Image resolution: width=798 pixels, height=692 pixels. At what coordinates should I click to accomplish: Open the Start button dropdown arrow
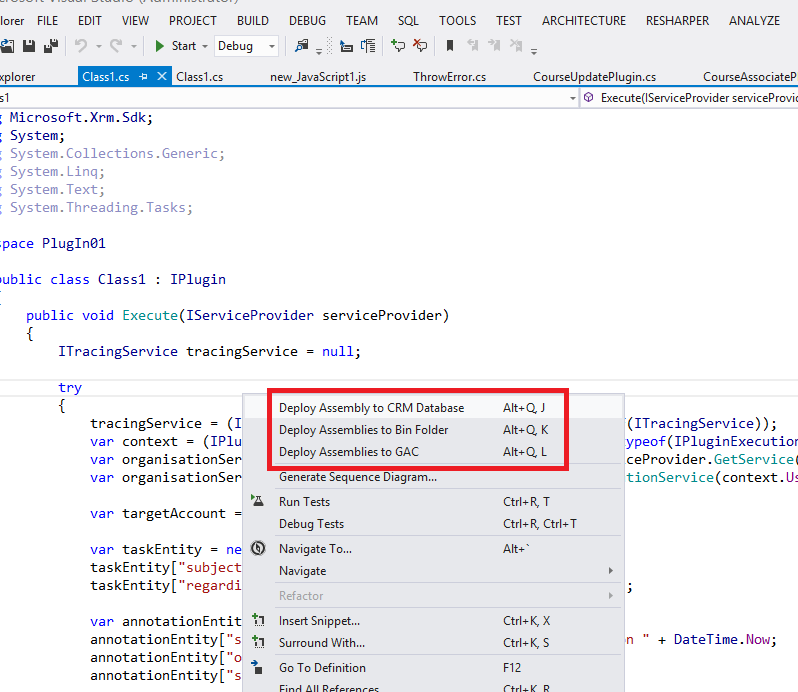click(205, 46)
